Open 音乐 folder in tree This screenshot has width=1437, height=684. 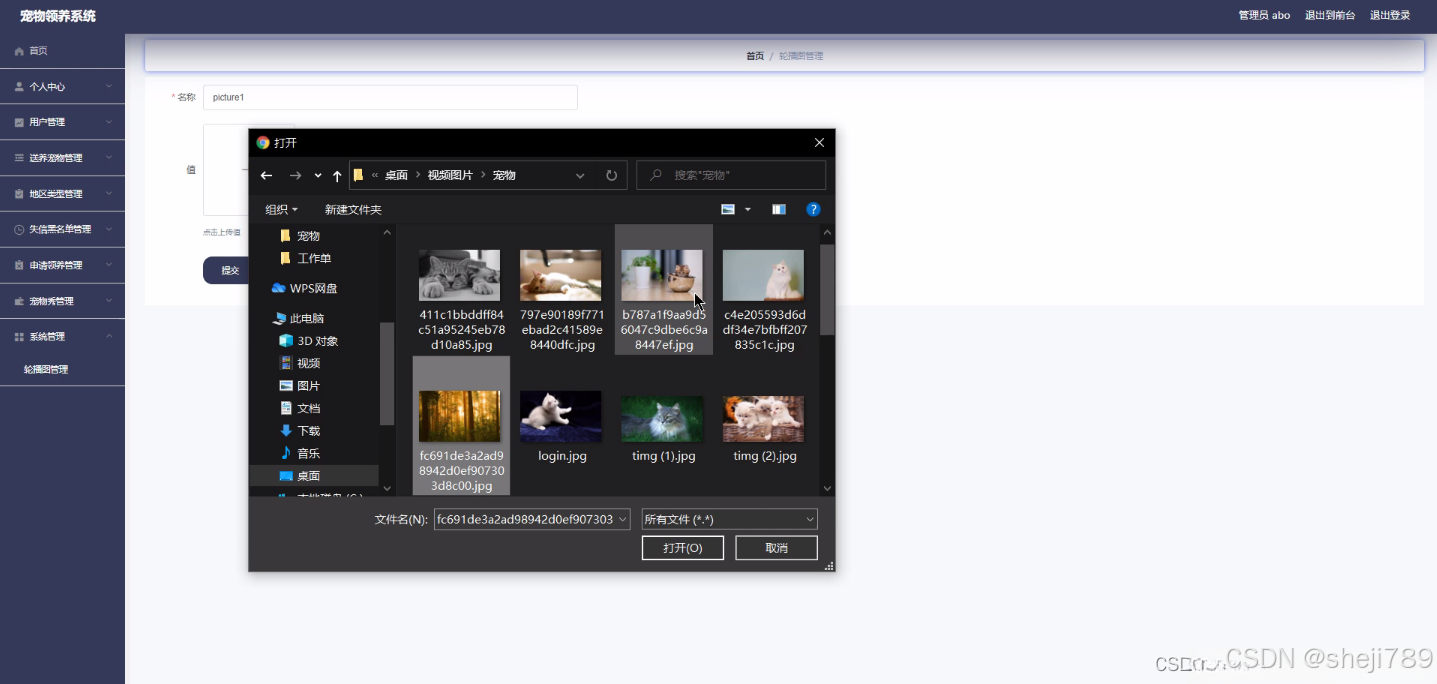coord(300,453)
